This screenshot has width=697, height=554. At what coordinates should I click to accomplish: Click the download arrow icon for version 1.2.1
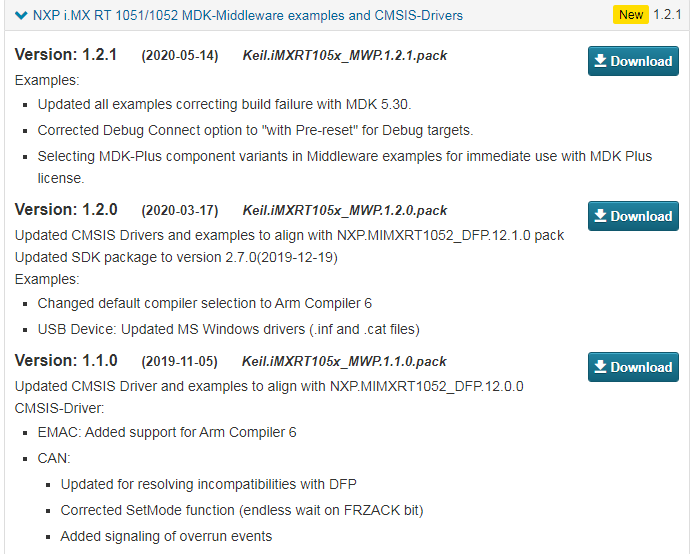coord(600,60)
